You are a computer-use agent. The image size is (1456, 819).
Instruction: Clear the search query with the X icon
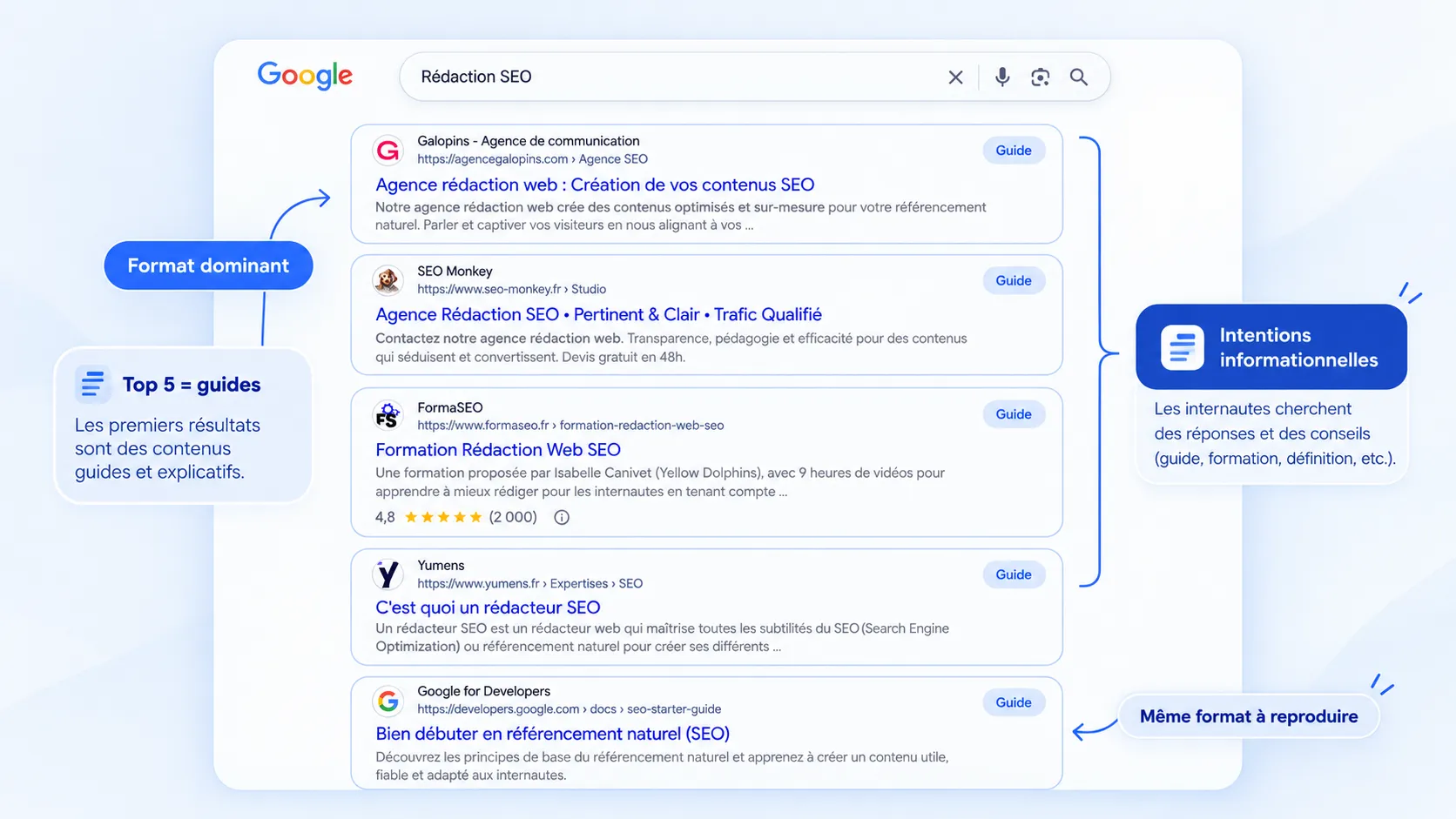pos(955,77)
